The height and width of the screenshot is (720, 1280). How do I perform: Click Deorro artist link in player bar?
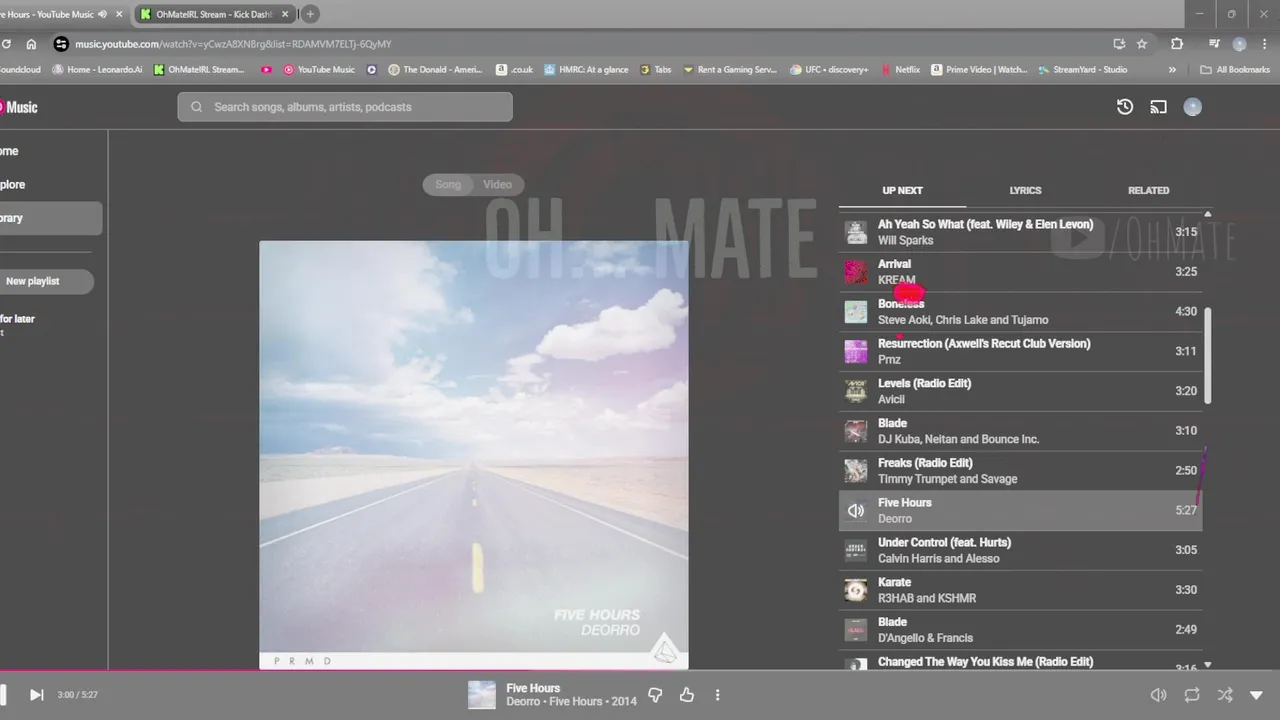[523, 701]
